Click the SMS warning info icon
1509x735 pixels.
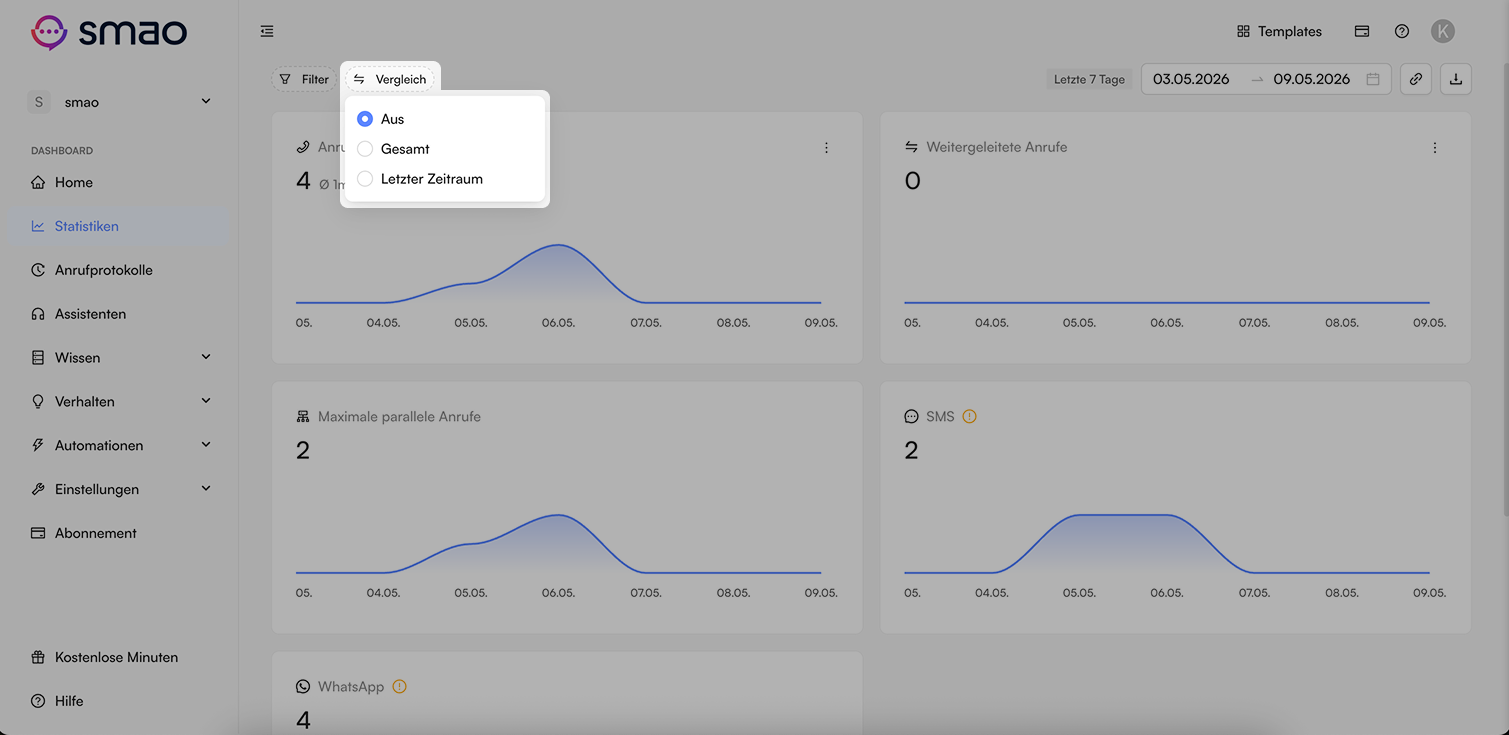(x=969, y=416)
